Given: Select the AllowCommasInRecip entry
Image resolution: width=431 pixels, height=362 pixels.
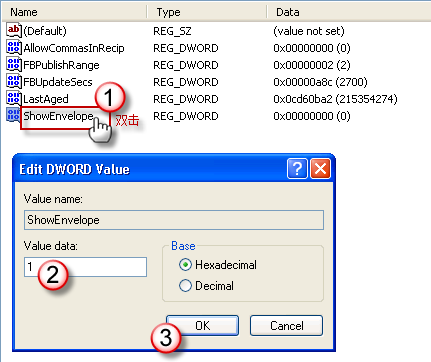Looking at the screenshot, I should click(74, 48).
